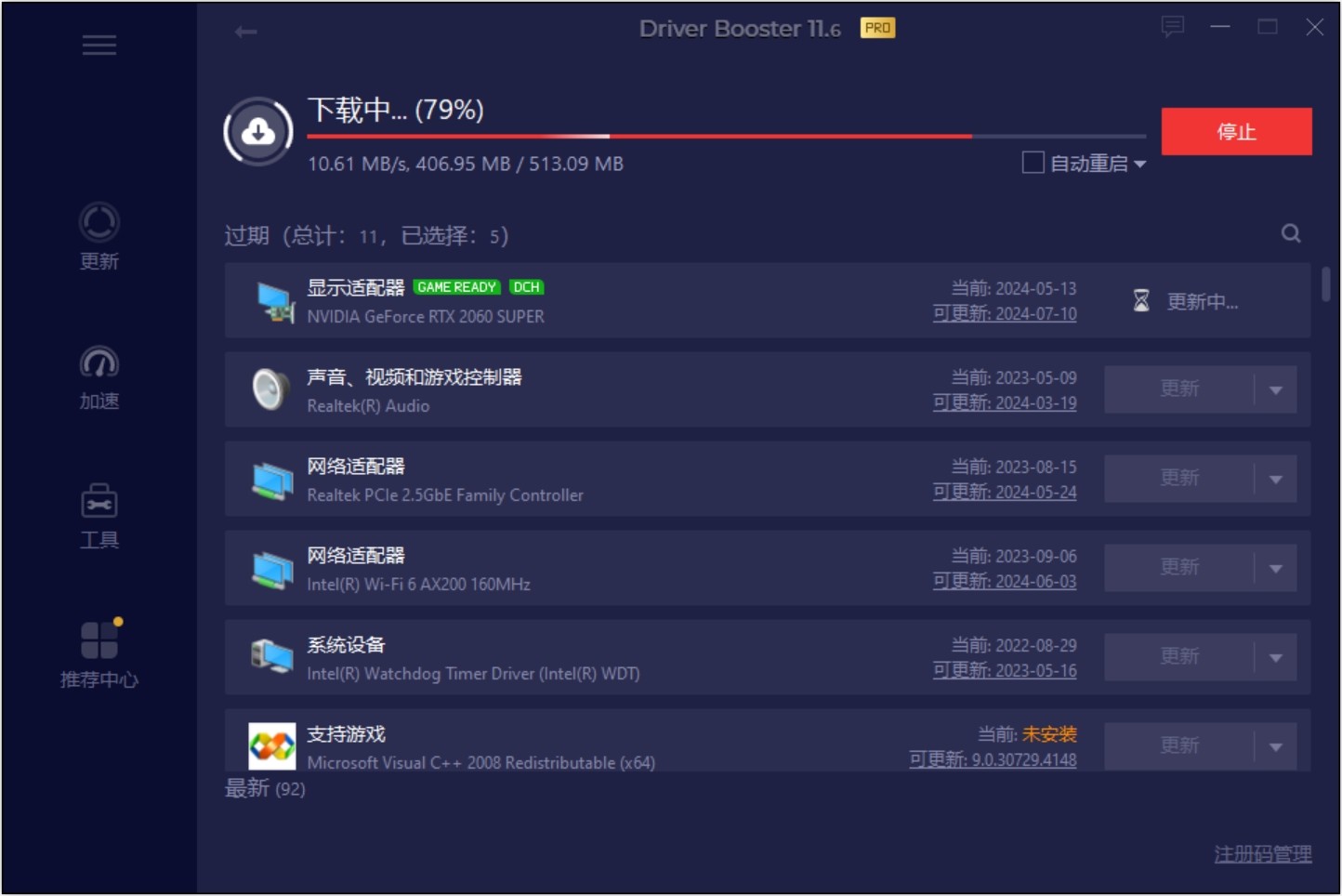Click the download cloud progress icon
The width and height of the screenshot is (1342, 896).
(x=258, y=132)
